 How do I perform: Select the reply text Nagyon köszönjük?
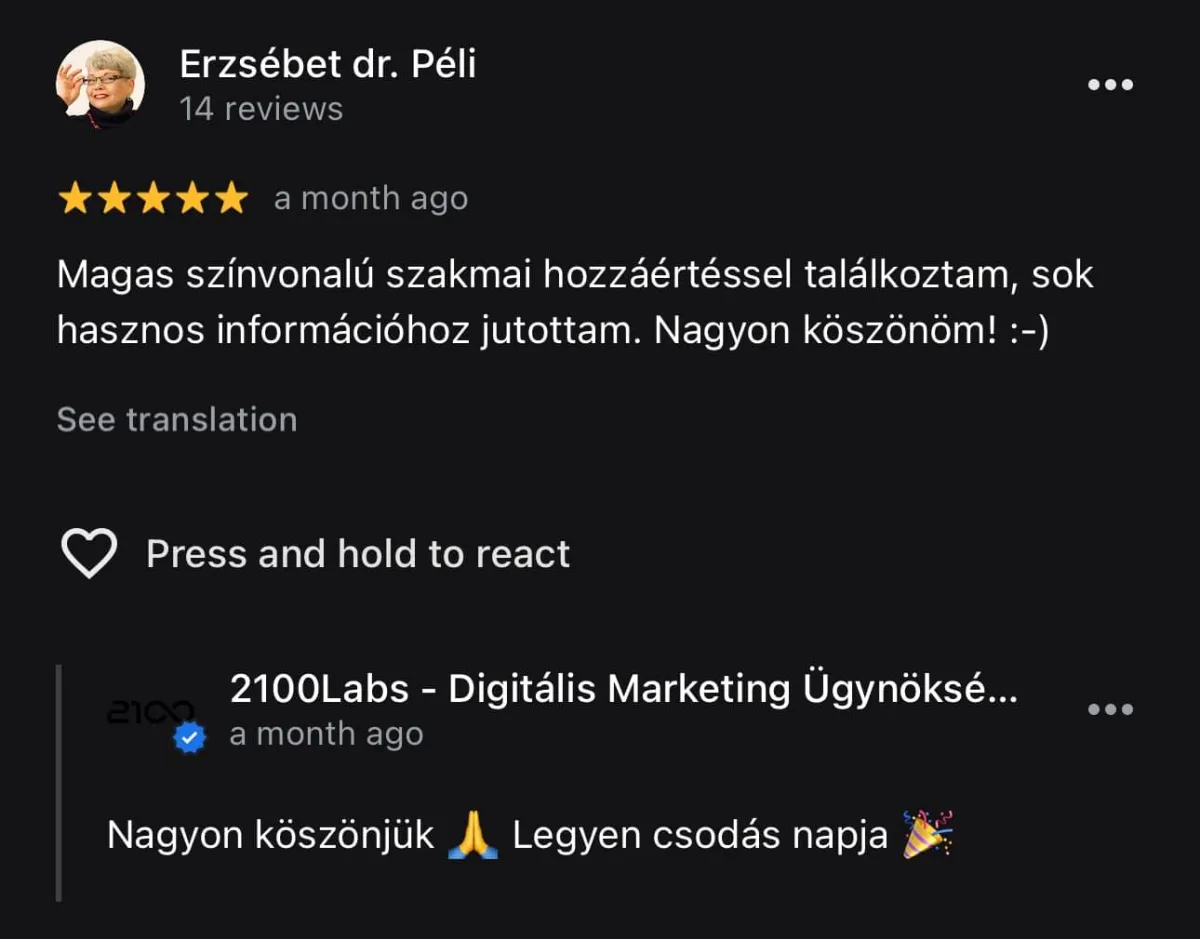(270, 835)
